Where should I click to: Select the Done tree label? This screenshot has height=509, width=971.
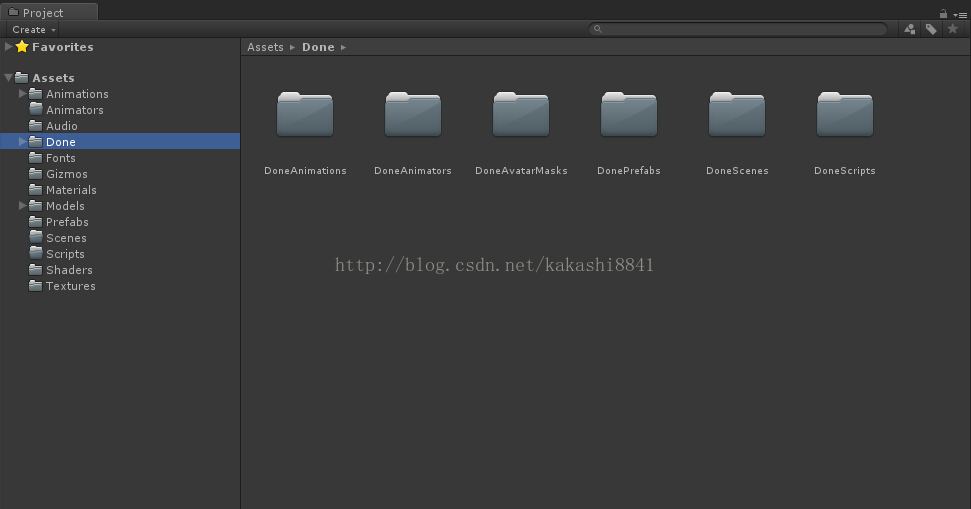point(61,142)
